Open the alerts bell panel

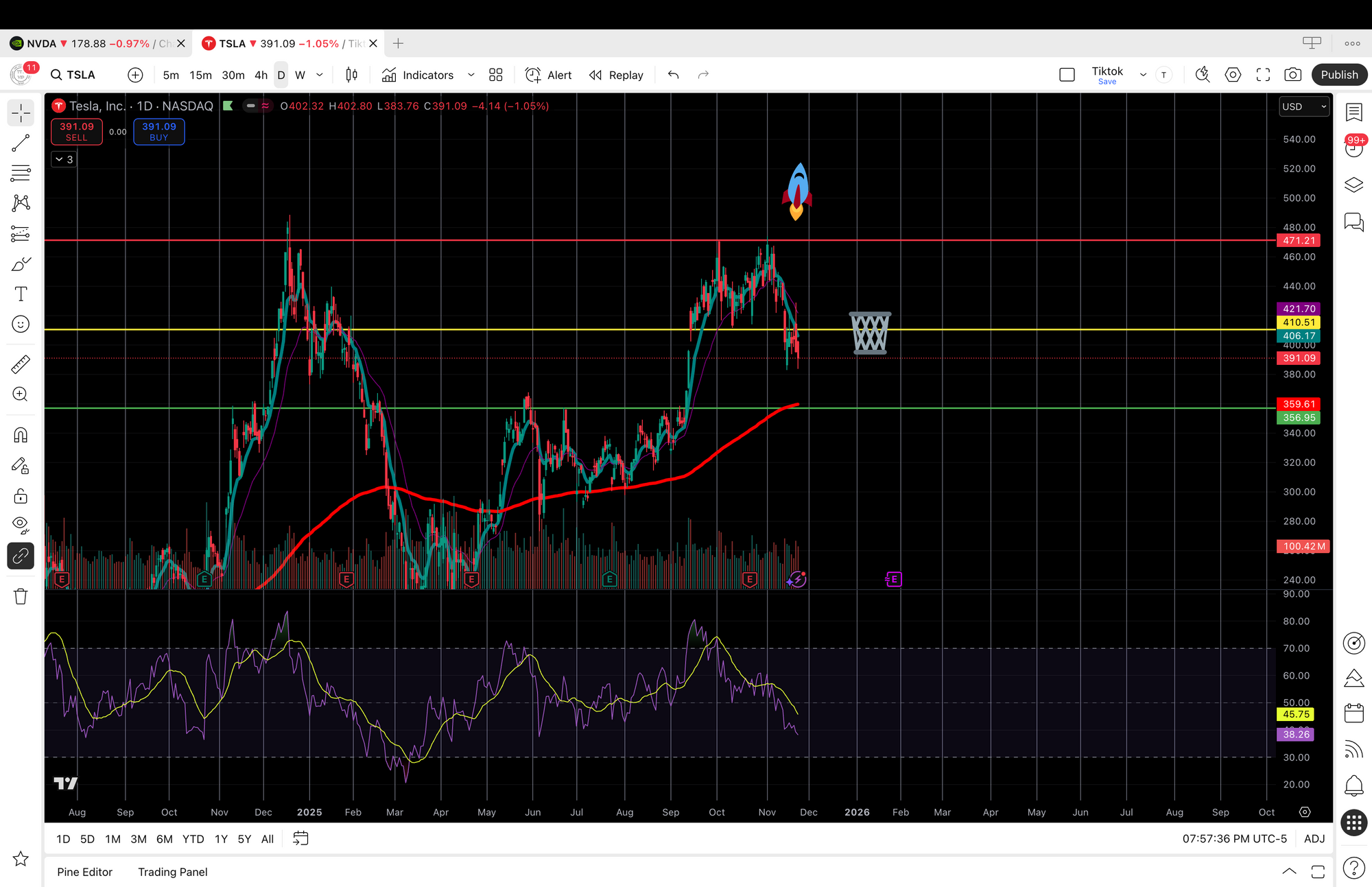point(1353,785)
